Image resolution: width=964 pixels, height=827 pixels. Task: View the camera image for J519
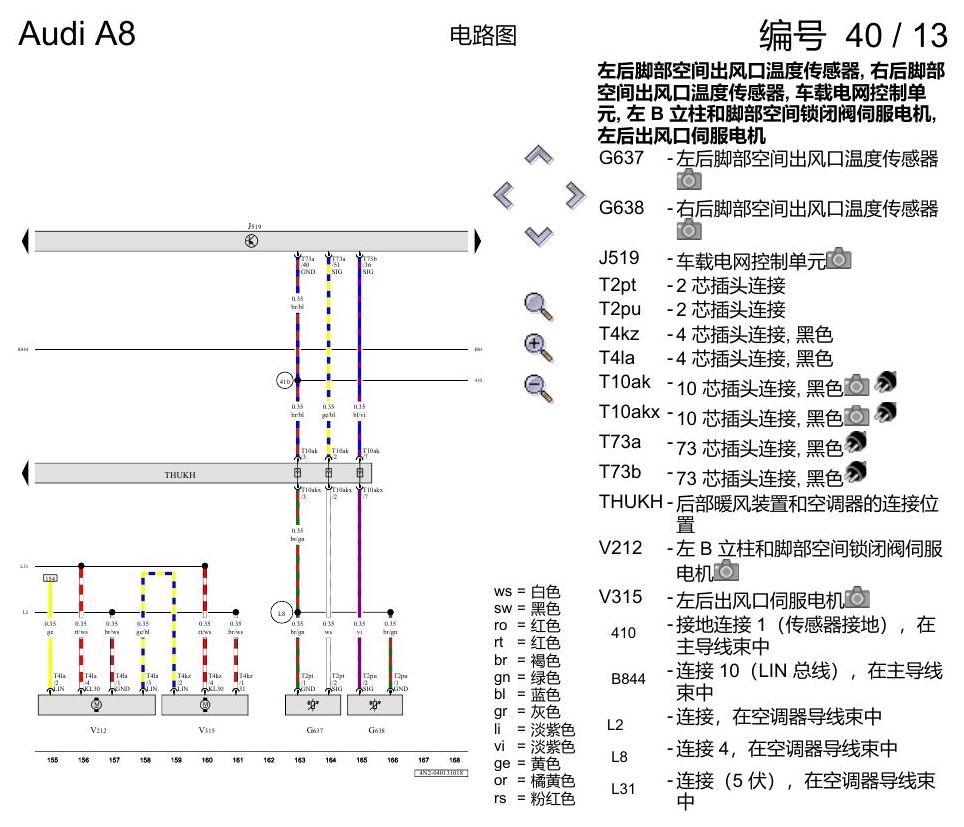point(839,258)
